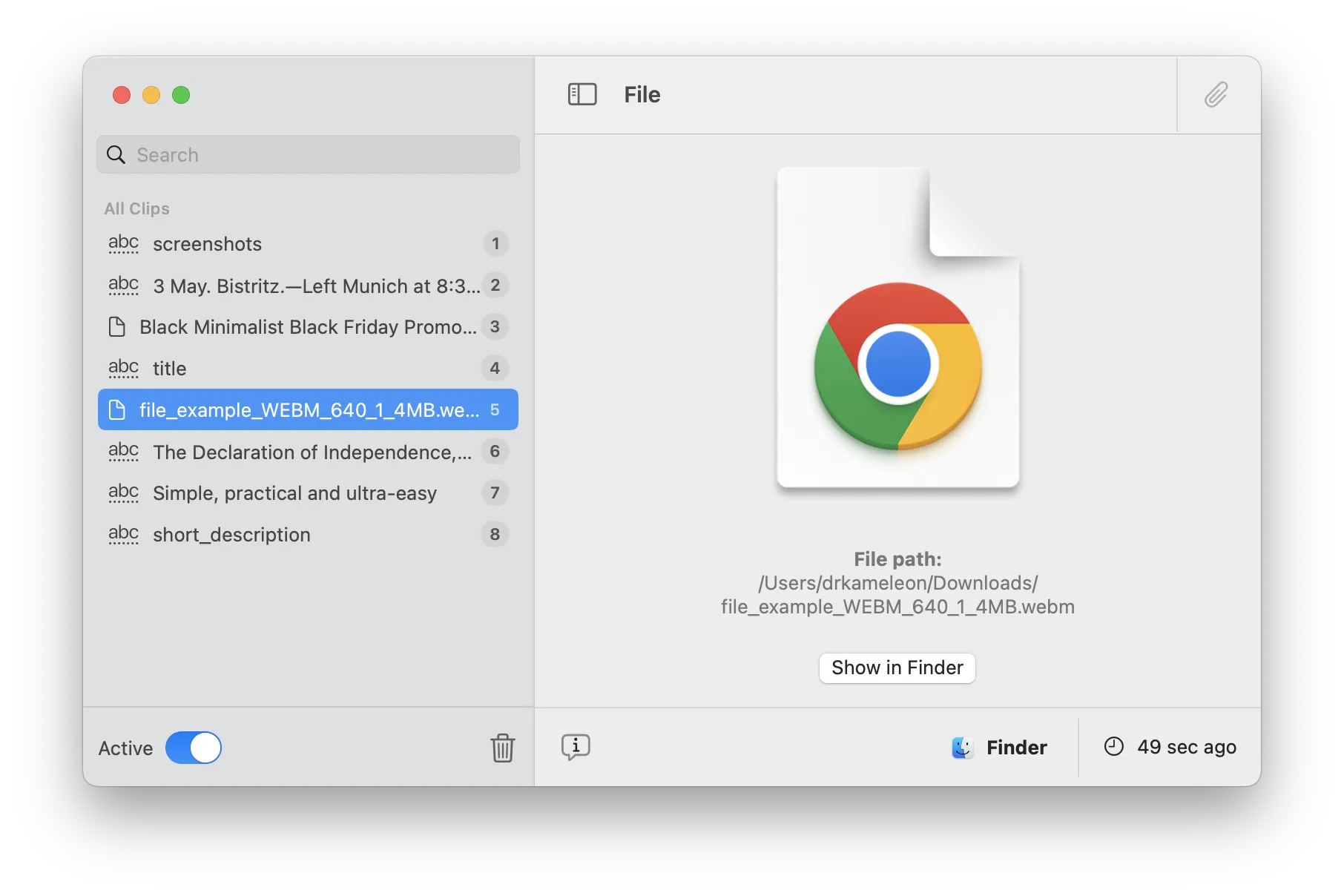Click the Finder source app icon

pos(962,748)
